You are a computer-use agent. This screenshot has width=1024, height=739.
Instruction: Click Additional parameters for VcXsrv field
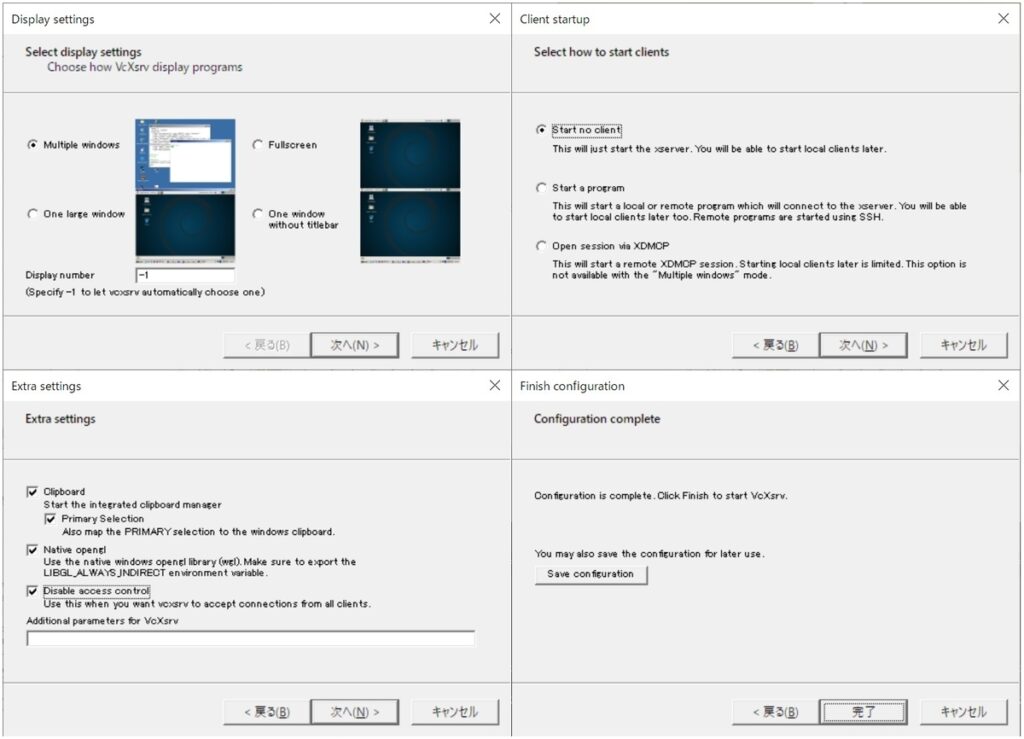(x=251, y=638)
